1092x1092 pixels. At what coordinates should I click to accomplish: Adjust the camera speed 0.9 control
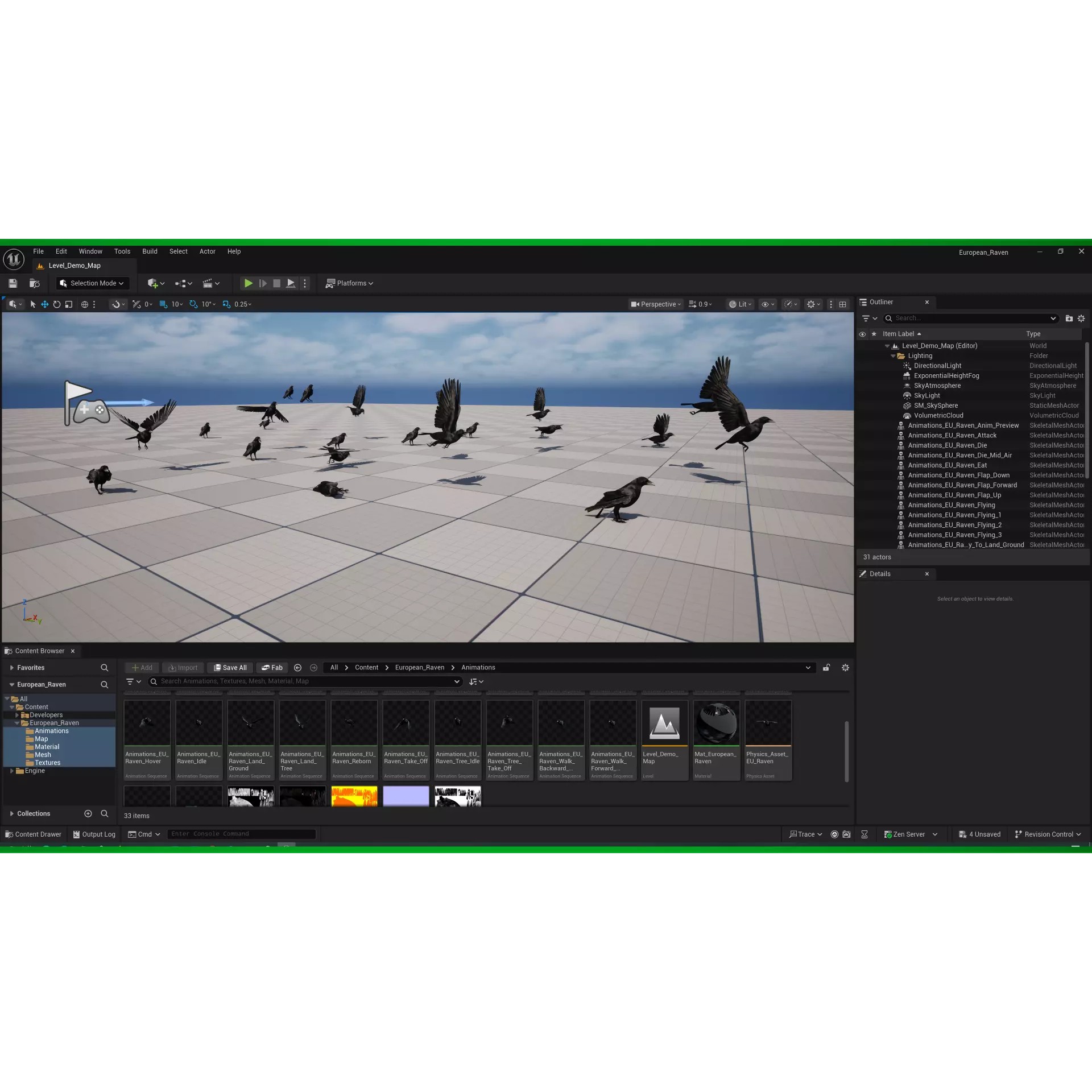[x=701, y=304]
